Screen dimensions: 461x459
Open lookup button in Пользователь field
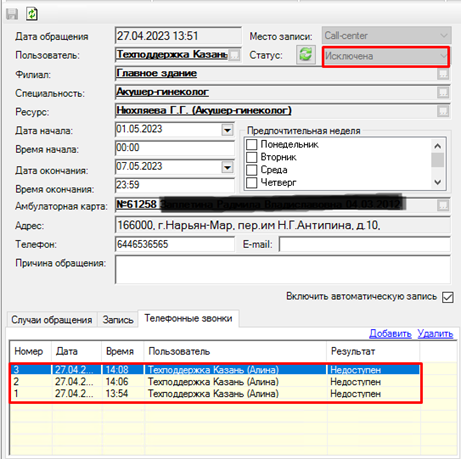click(235, 55)
